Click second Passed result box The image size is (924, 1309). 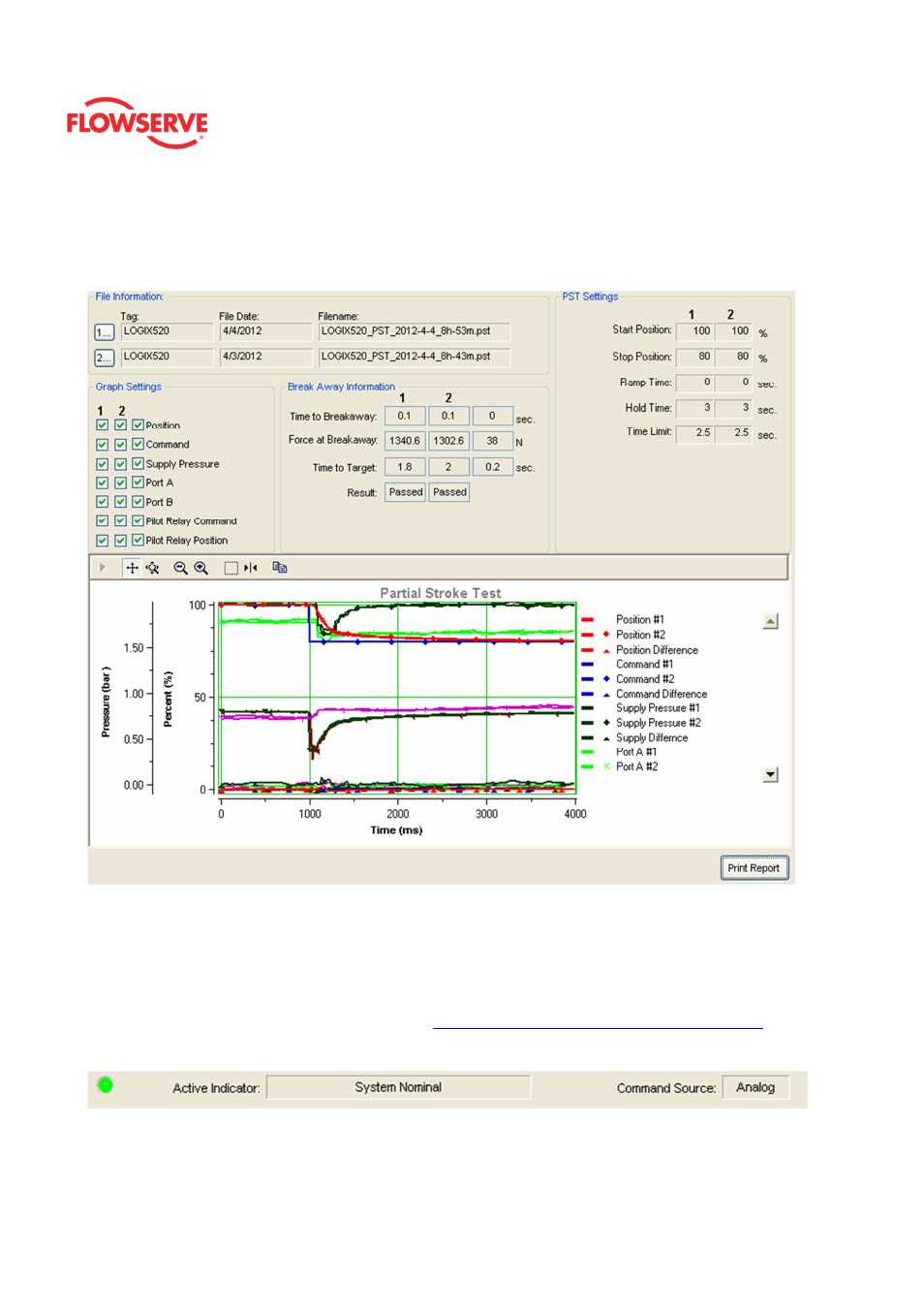click(449, 492)
